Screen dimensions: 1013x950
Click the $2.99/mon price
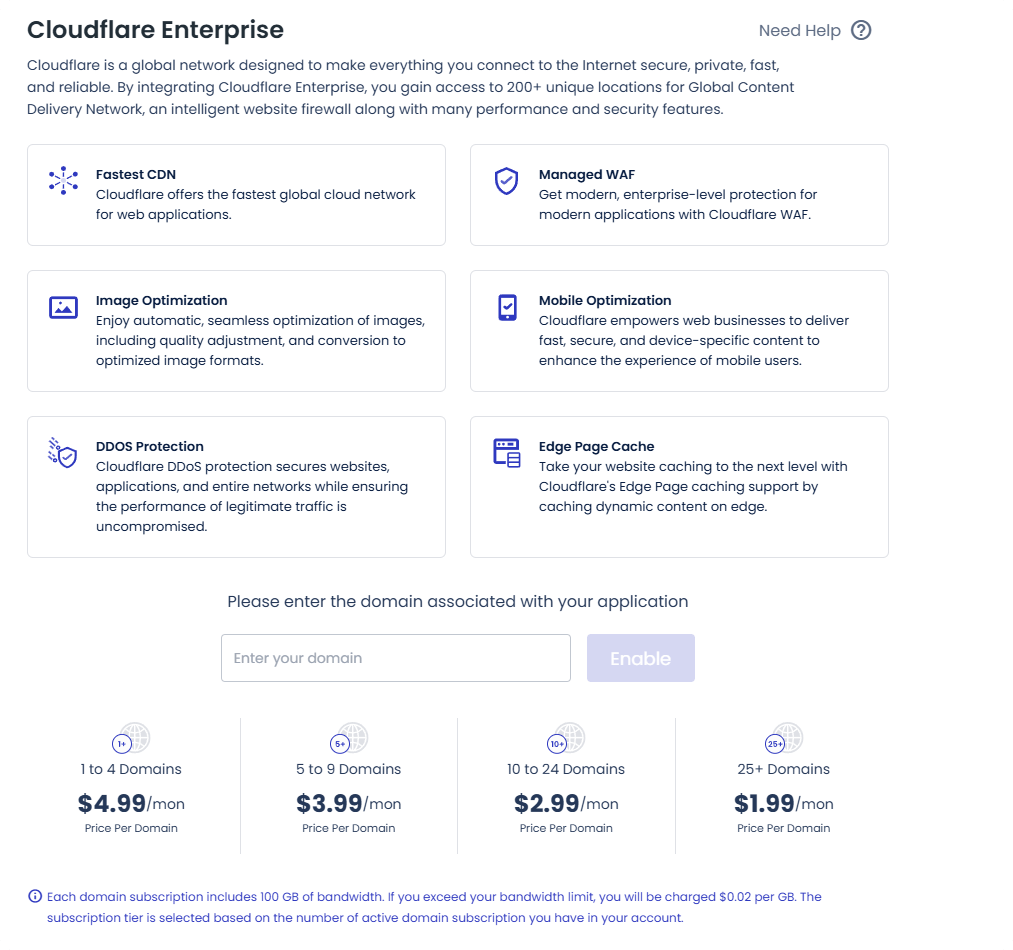[566, 803]
